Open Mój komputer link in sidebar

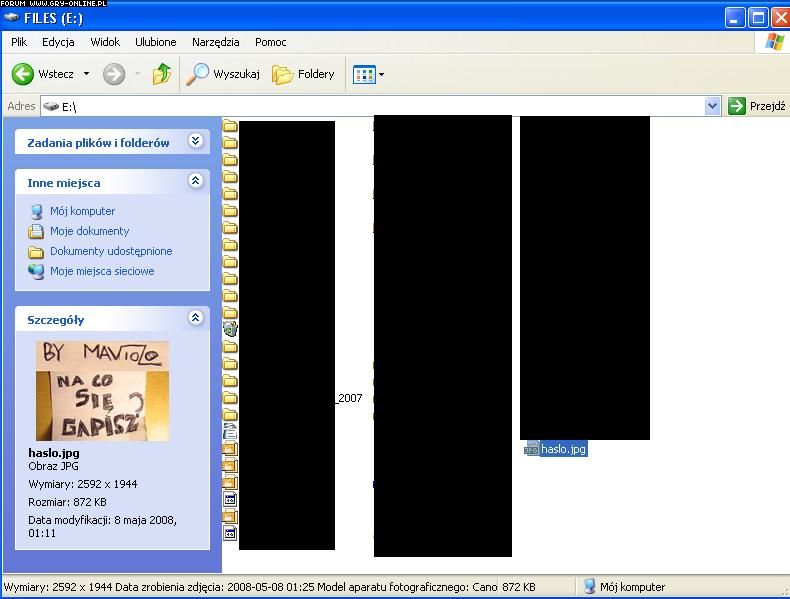coord(82,211)
